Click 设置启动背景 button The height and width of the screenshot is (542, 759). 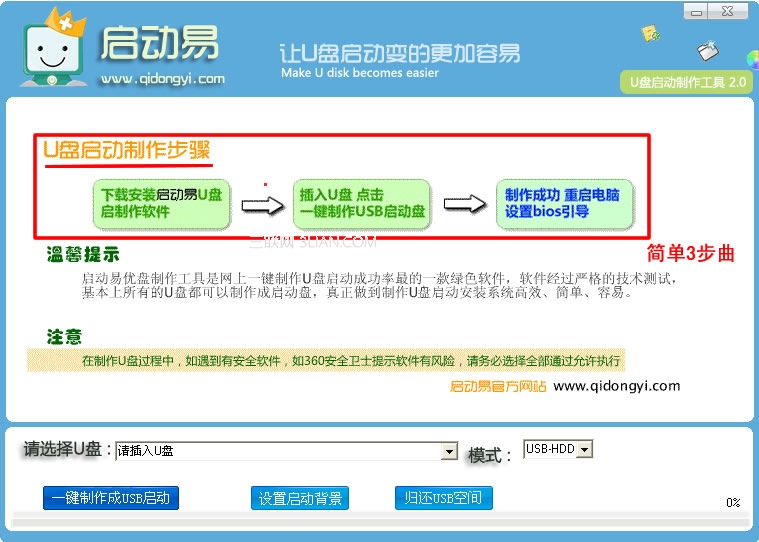click(300, 498)
